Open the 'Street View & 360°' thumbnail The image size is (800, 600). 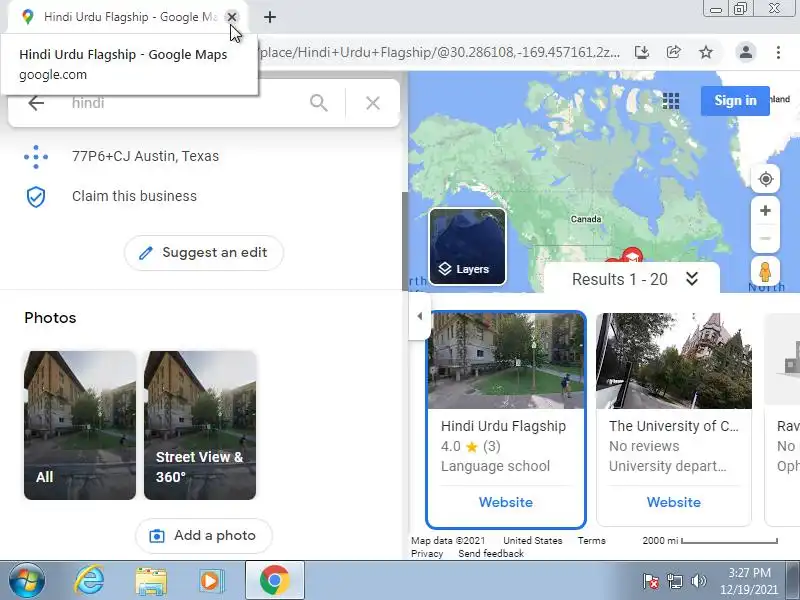(x=200, y=425)
